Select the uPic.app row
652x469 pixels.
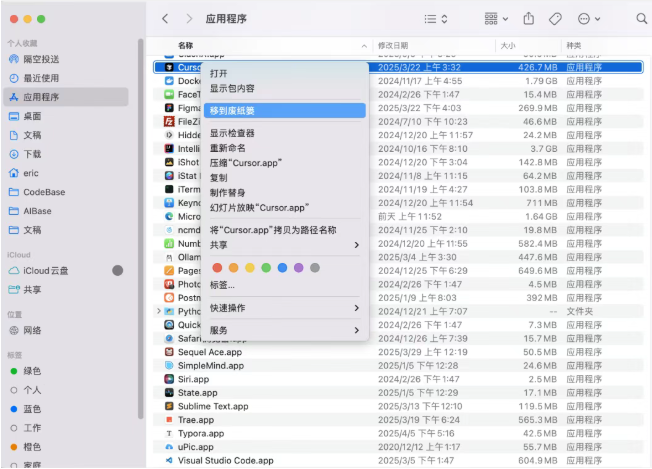click(x=398, y=447)
